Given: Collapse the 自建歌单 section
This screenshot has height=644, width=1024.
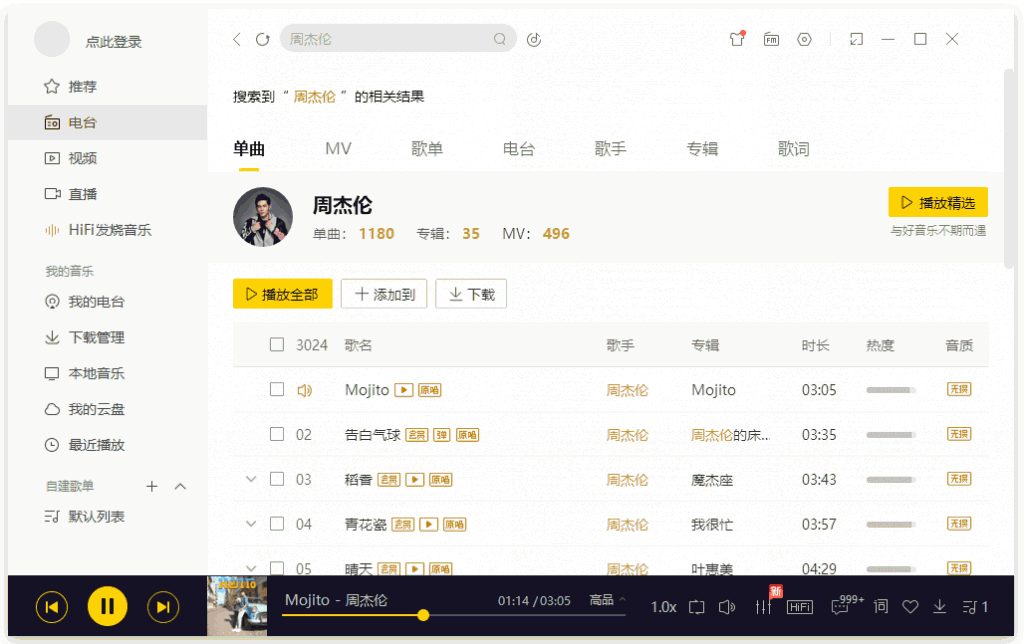Looking at the screenshot, I should point(181,486).
